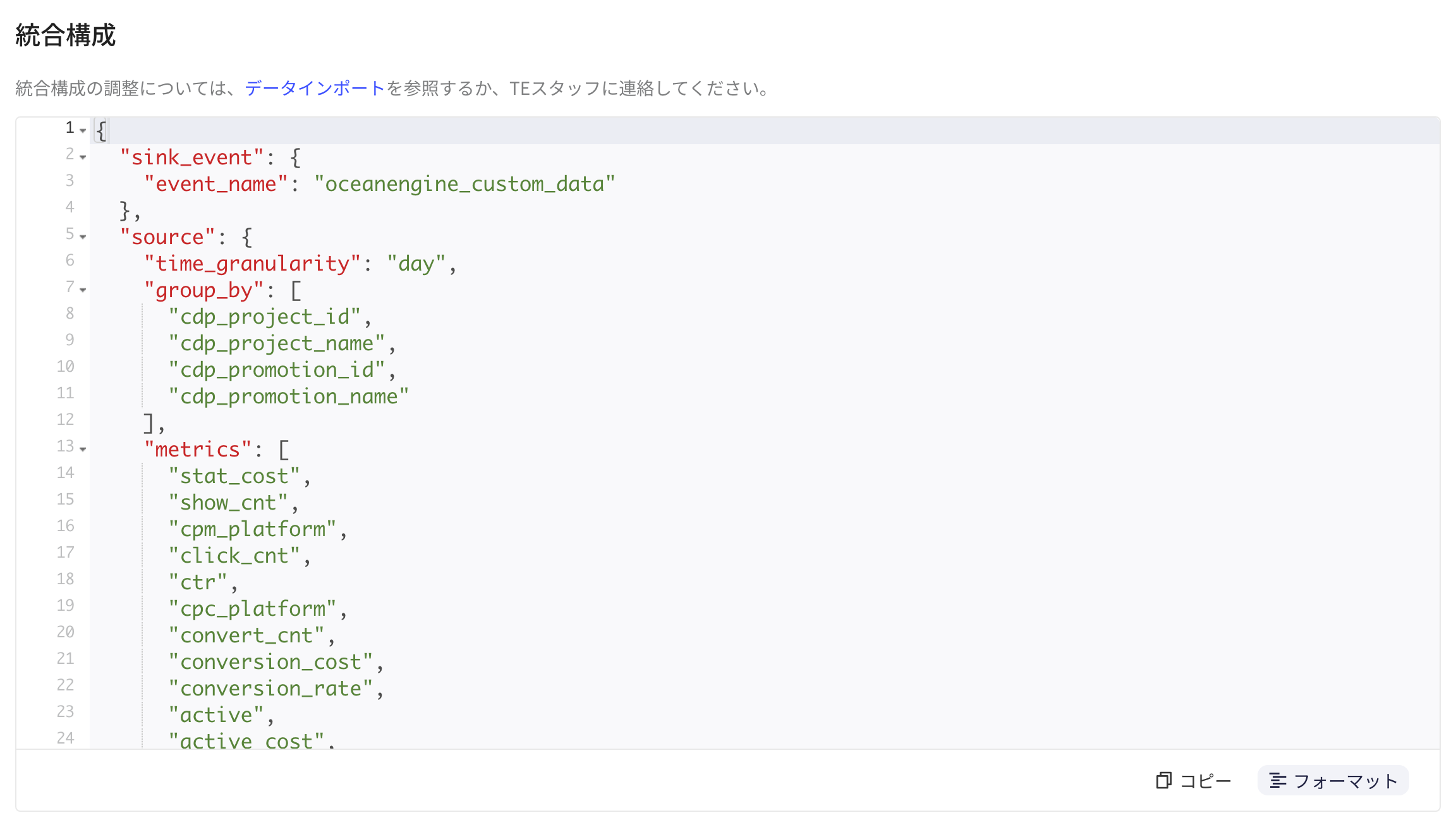The height and width of the screenshot is (827, 1456).
Task: Click the "event_name" key
Action: pyautogui.click(x=216, y=184)
